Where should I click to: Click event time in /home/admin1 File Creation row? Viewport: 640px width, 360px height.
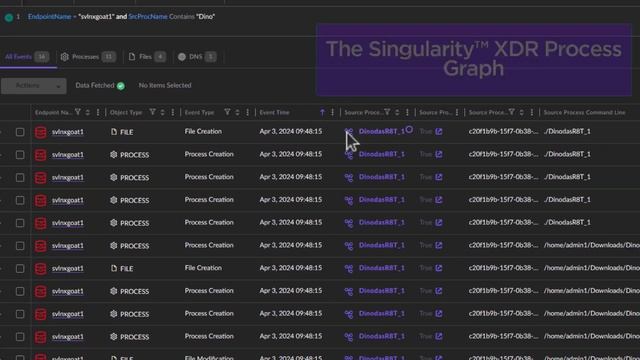(x=291, y=268)
